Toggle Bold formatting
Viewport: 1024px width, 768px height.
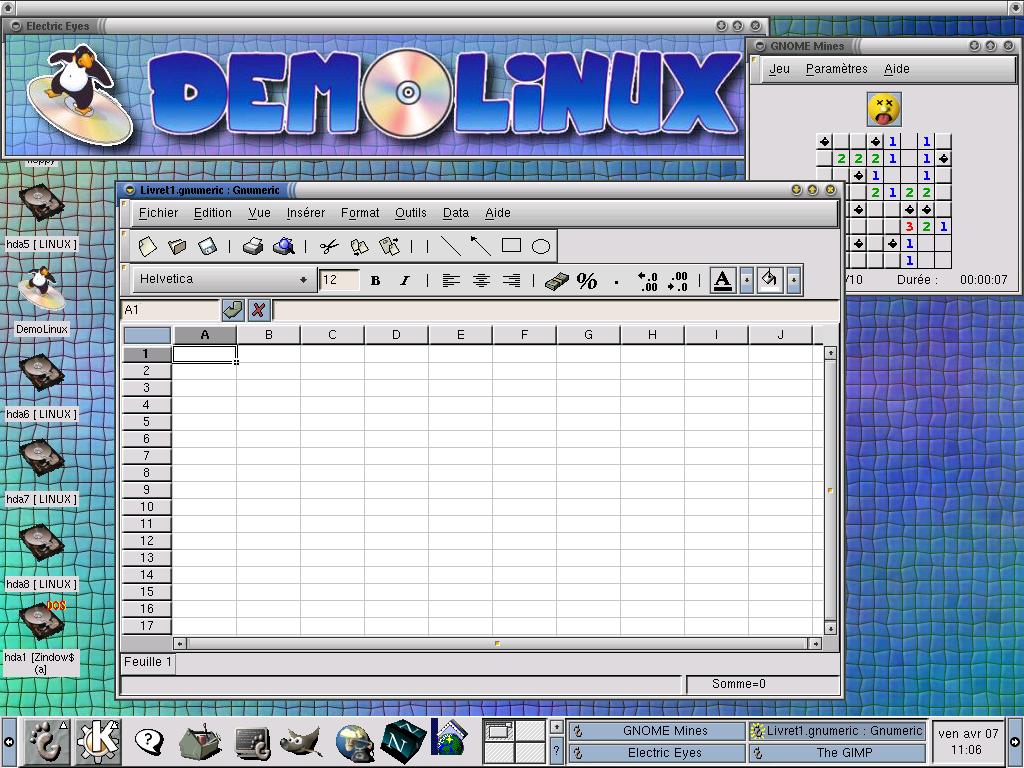click(376, 280)
